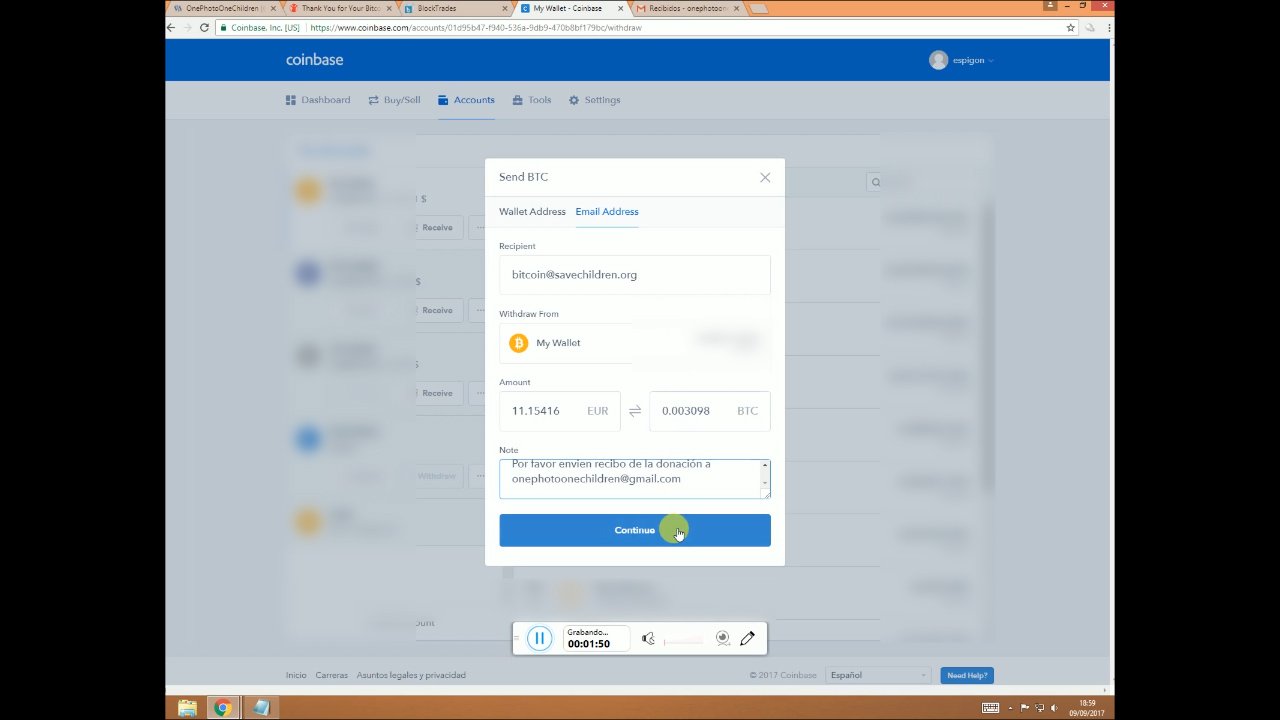This screenshot has height=720, width=1280.
Task: Click the Continue button
Action: tap(635, 530)
